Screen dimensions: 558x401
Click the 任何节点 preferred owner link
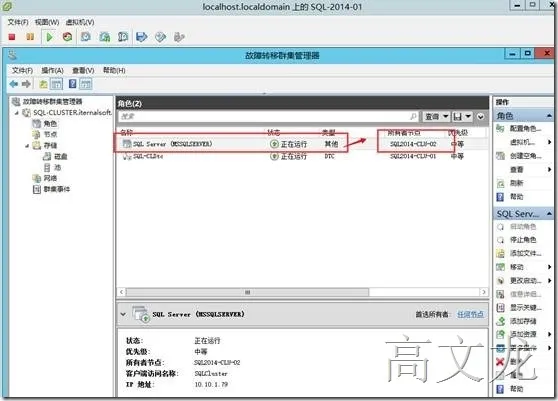click(470, 314)
